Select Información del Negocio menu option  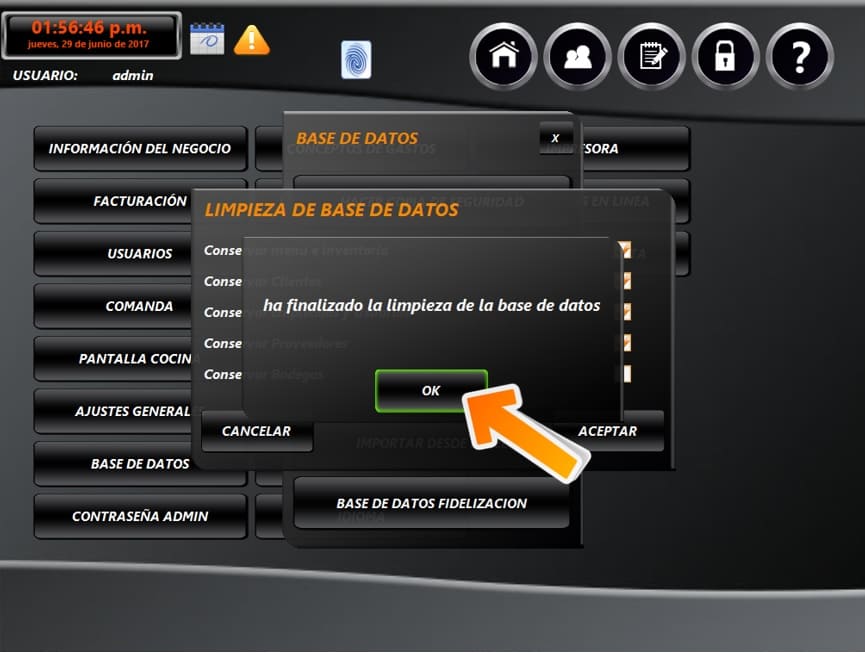pos(140,149)
